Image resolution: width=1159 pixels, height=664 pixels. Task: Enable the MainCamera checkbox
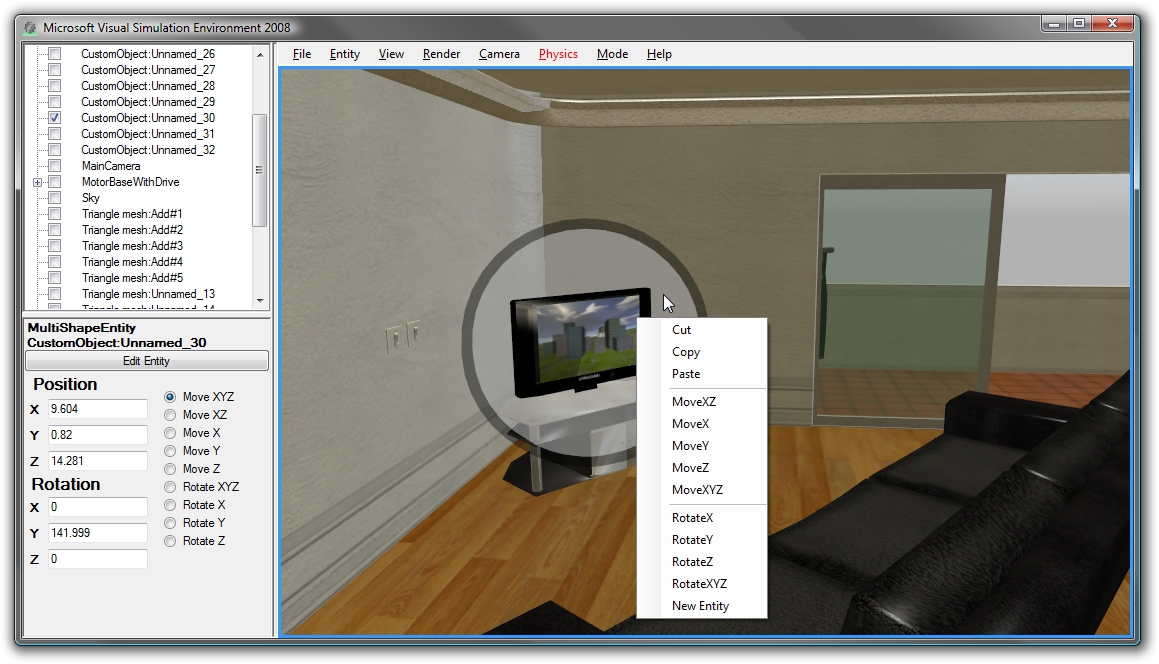pos(53,165)
